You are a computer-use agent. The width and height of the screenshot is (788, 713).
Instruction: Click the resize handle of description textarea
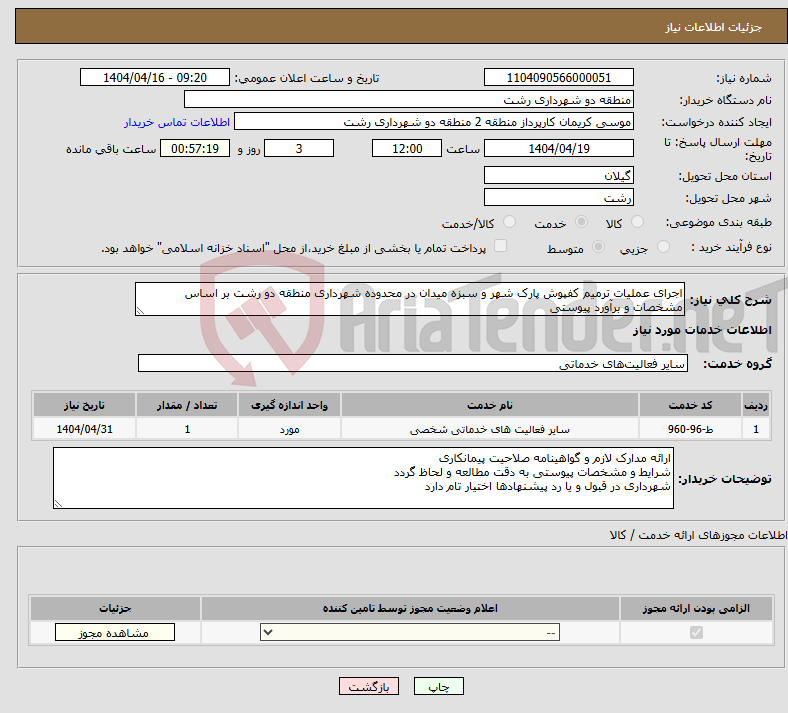click(x=140, y=311)
